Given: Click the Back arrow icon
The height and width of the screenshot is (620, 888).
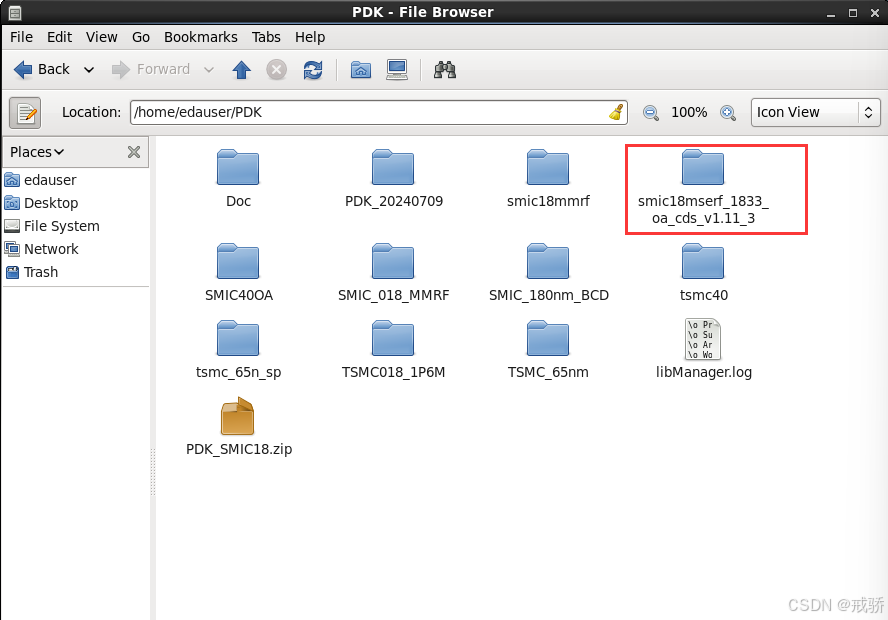Looking at the screenshot, I should coord(23,70).
